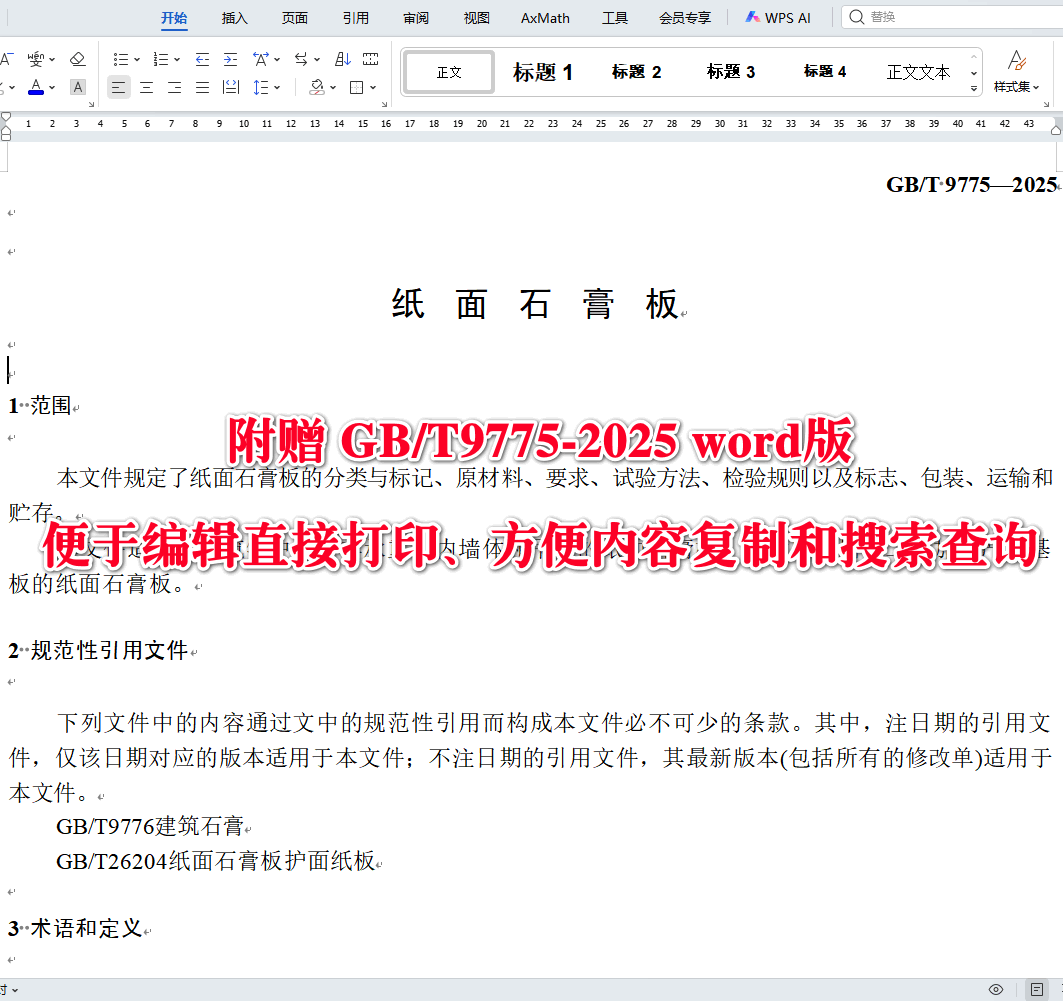Click the blue font color swatch

coord(36,93)
